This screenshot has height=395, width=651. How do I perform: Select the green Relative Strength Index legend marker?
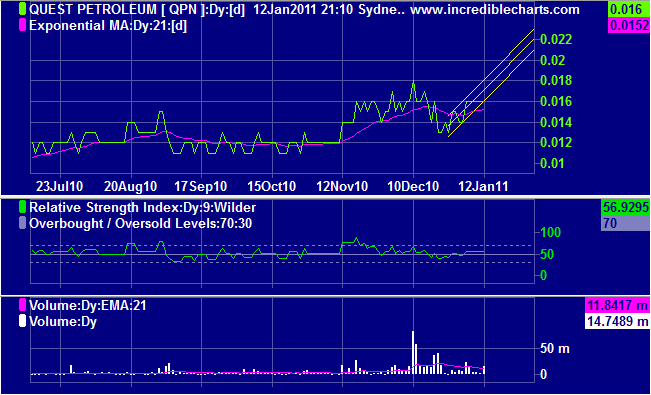point(23,207)
